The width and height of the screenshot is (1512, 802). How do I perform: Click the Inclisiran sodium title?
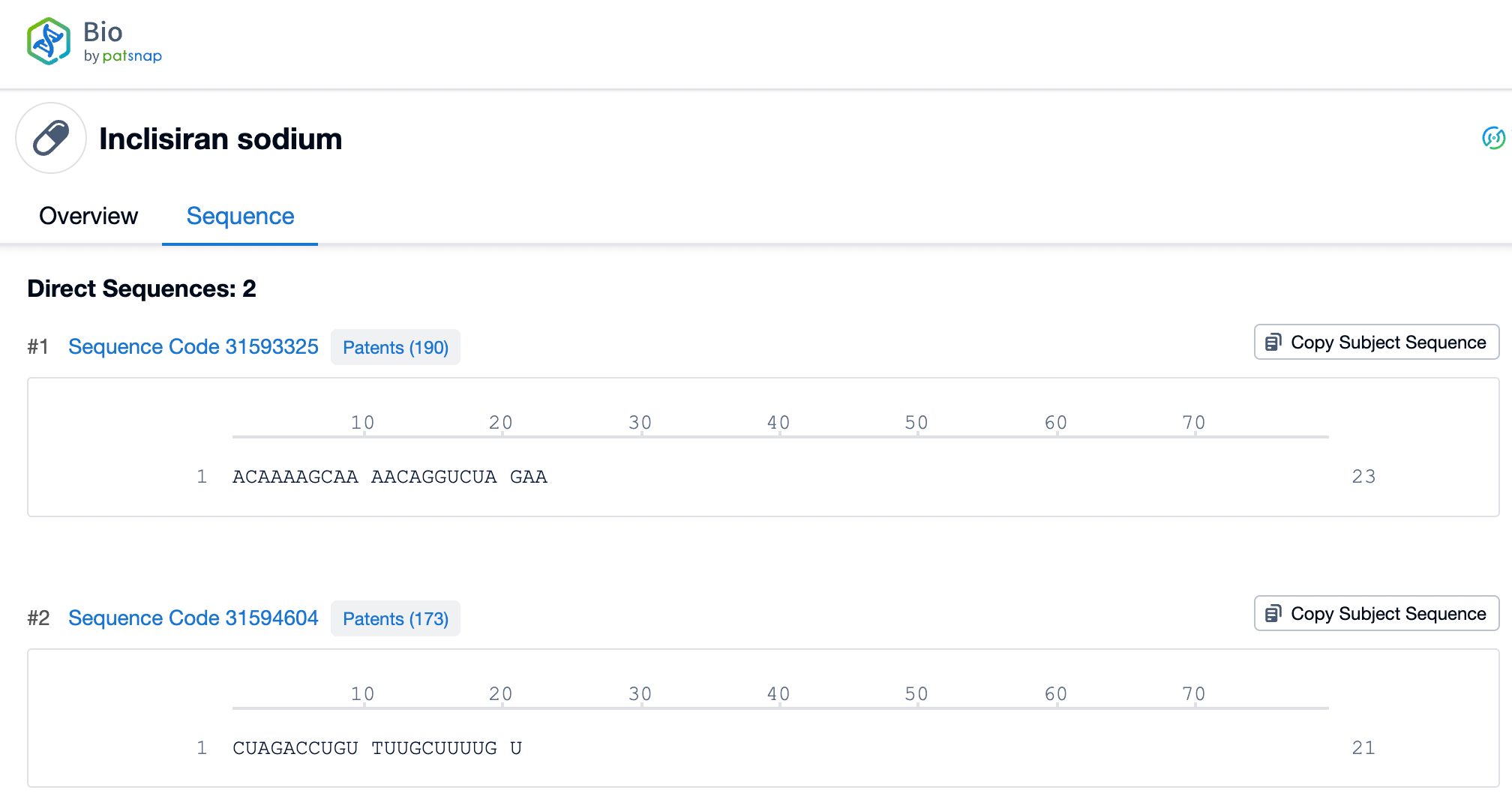(x=220, y=139)
